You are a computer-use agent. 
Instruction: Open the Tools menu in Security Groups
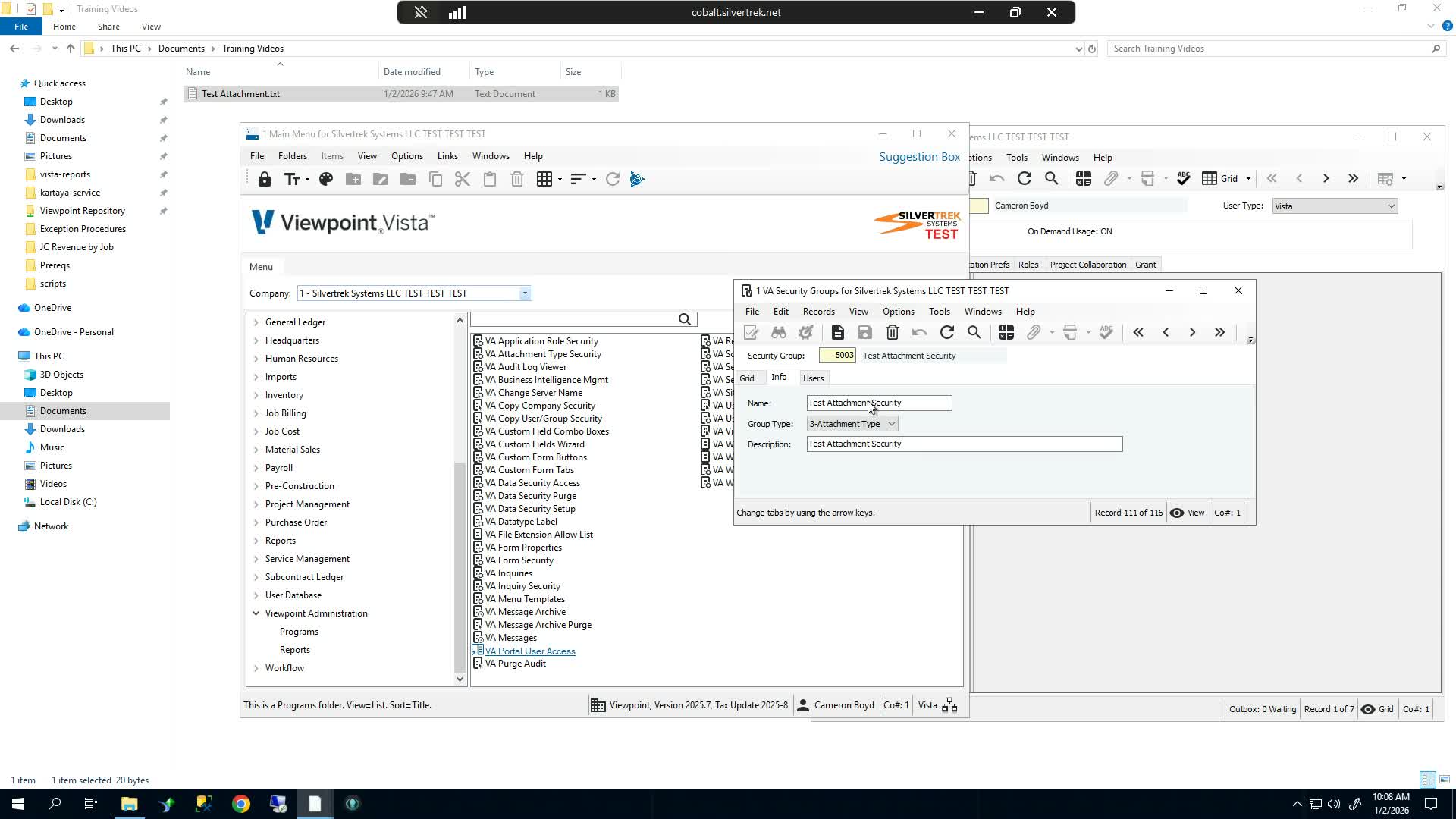(940, 312)
